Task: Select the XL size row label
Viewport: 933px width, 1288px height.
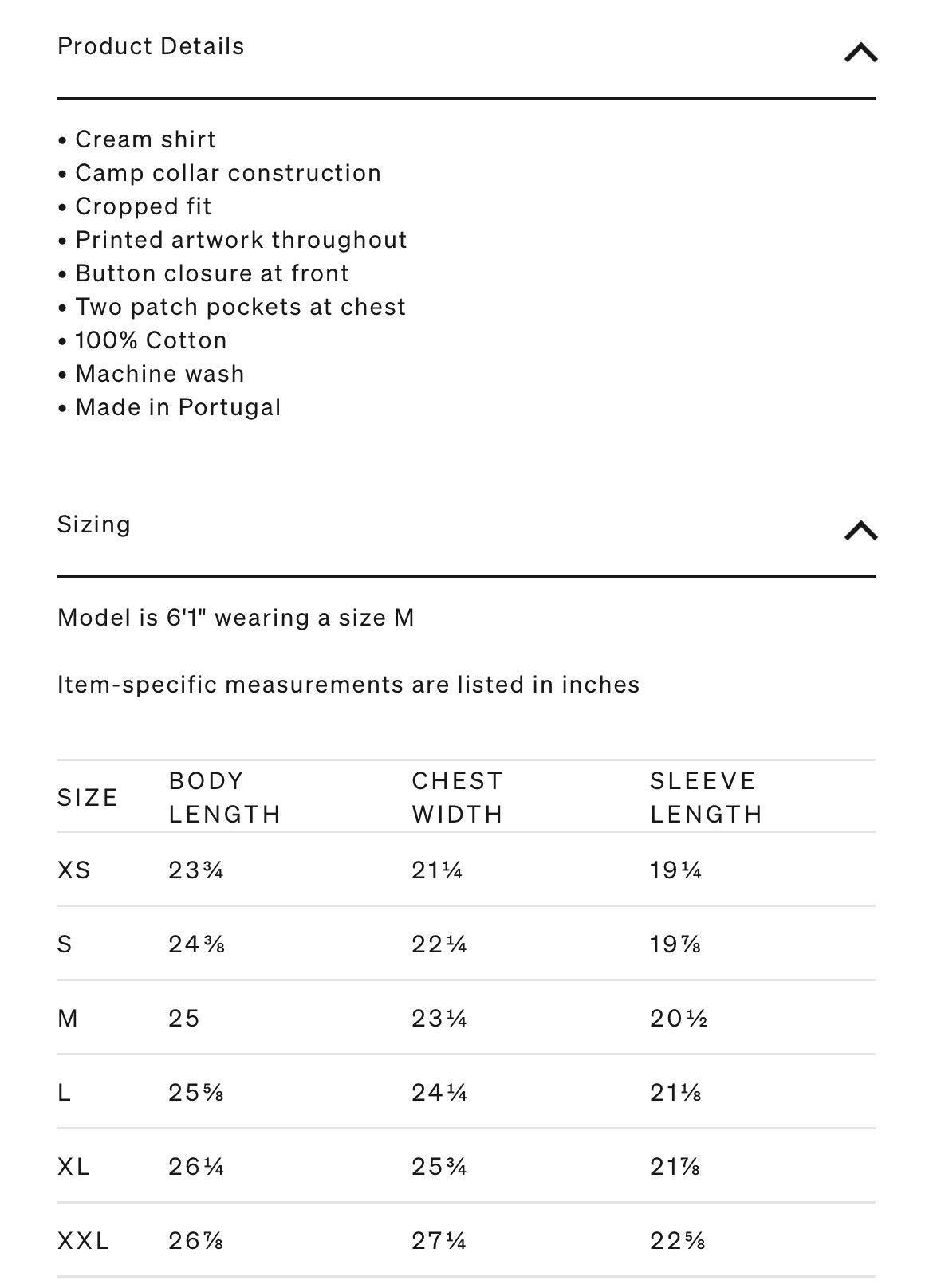Action: tap(74, 1166)
